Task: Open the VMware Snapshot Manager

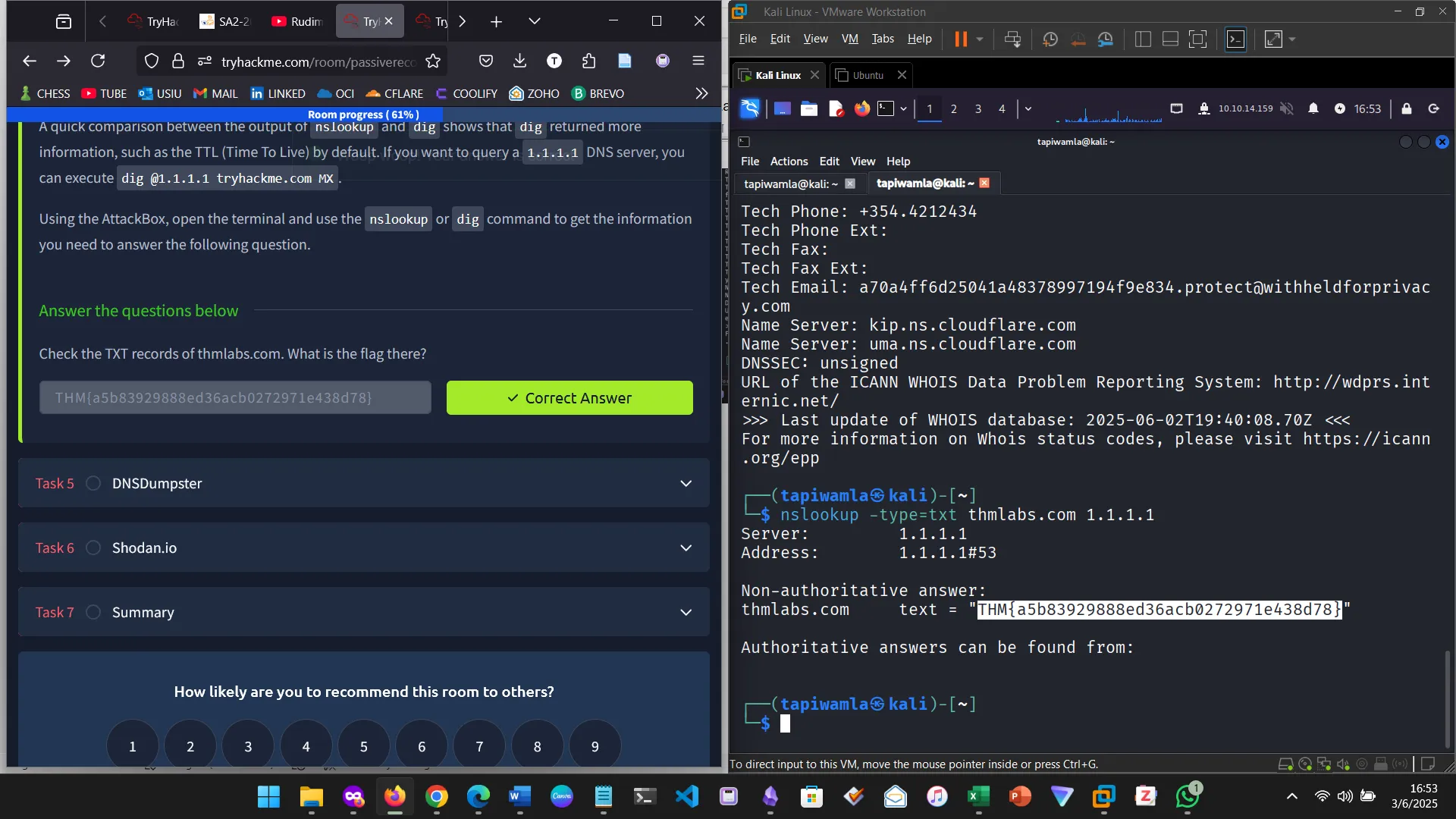Action: (1106, 39)
